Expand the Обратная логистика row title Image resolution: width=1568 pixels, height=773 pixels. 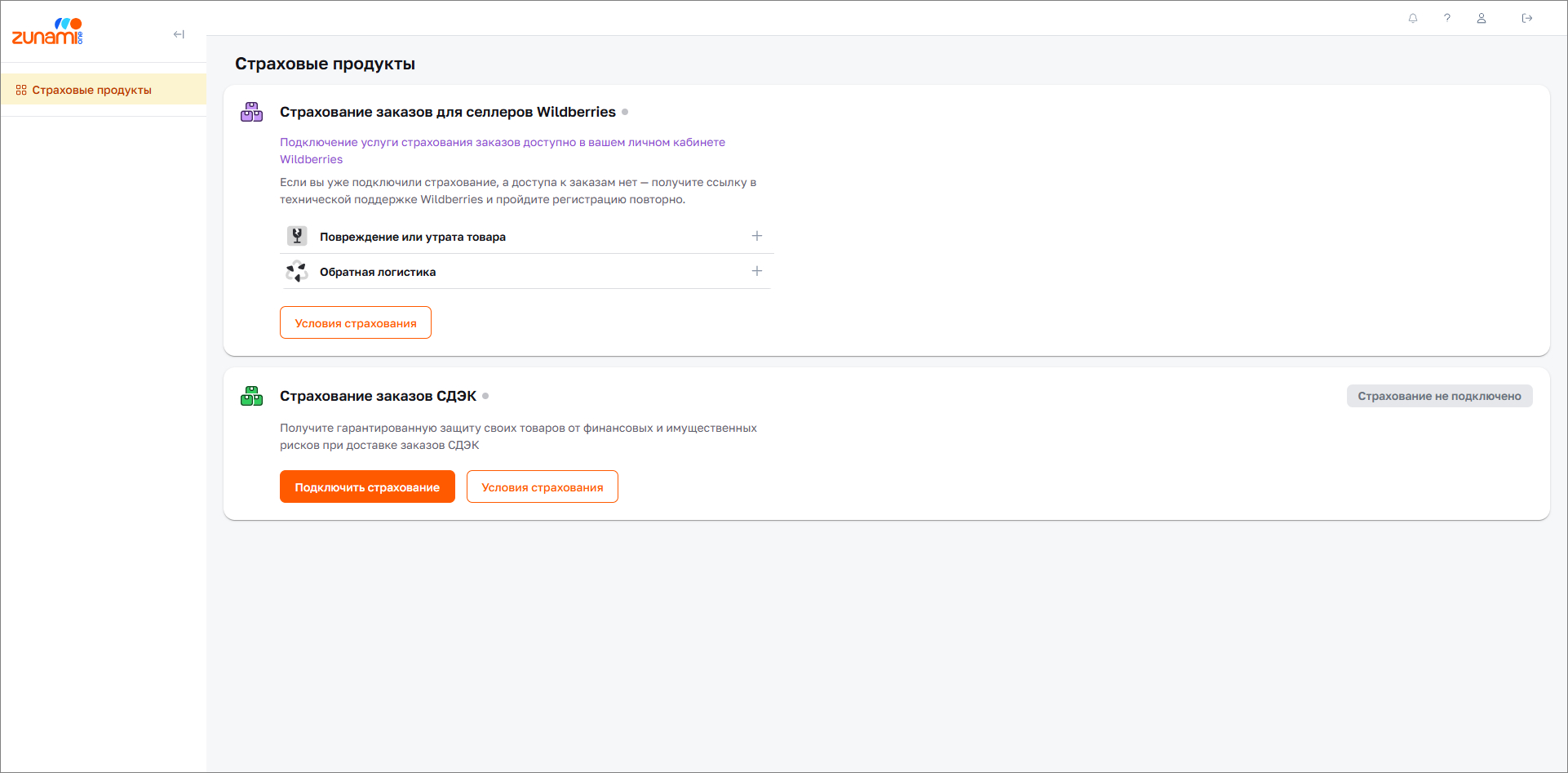[378, 272]
